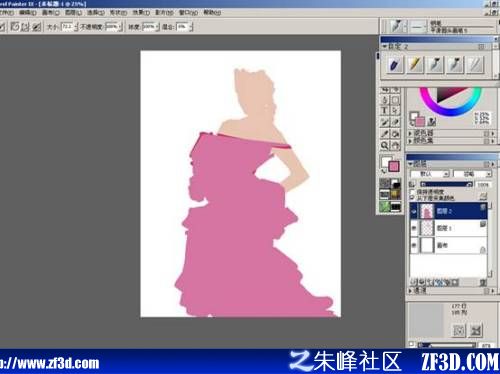The height and width of the screenshot is (374, 500).
Task: Select the thin light pencil in custom palette
Action: [475, 64]
